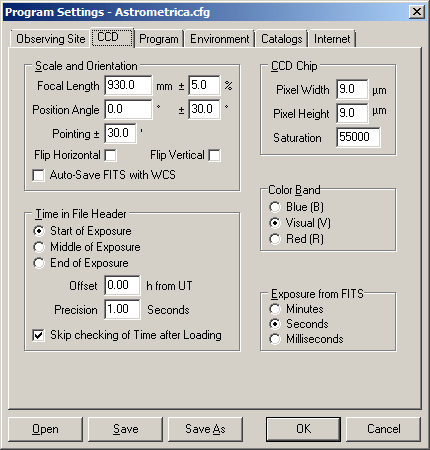Enable the Flip Horizontal checkbox
Screen dimensions: 430x450
click(111, 155)
